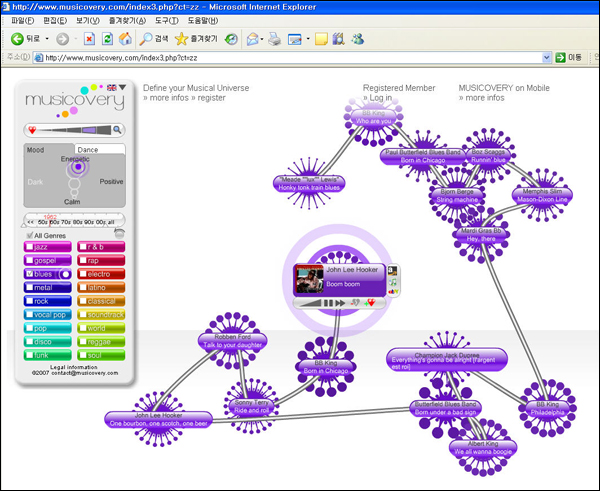This screenshot has height=491, width=600.
Task: Open Amazon icon beside player
Action: (x=392, y=271)
